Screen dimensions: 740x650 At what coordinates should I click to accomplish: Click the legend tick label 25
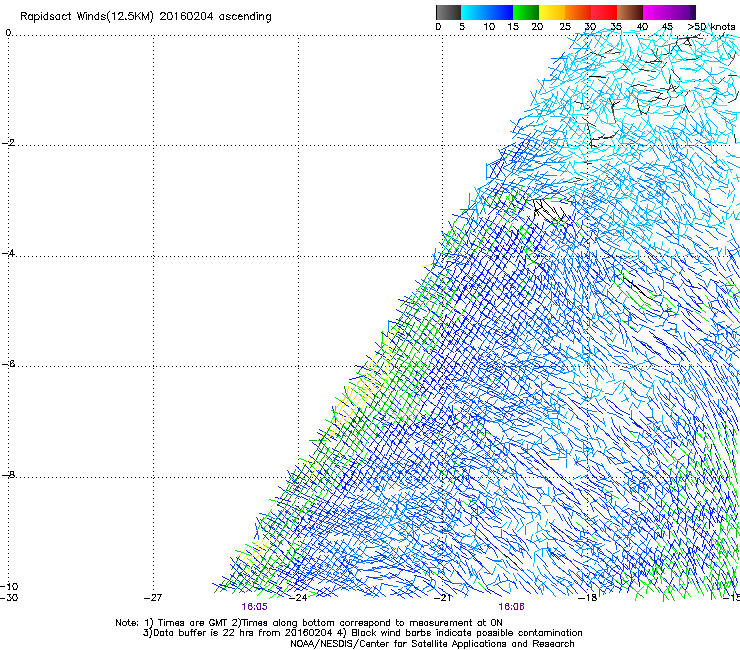[565, 27]
